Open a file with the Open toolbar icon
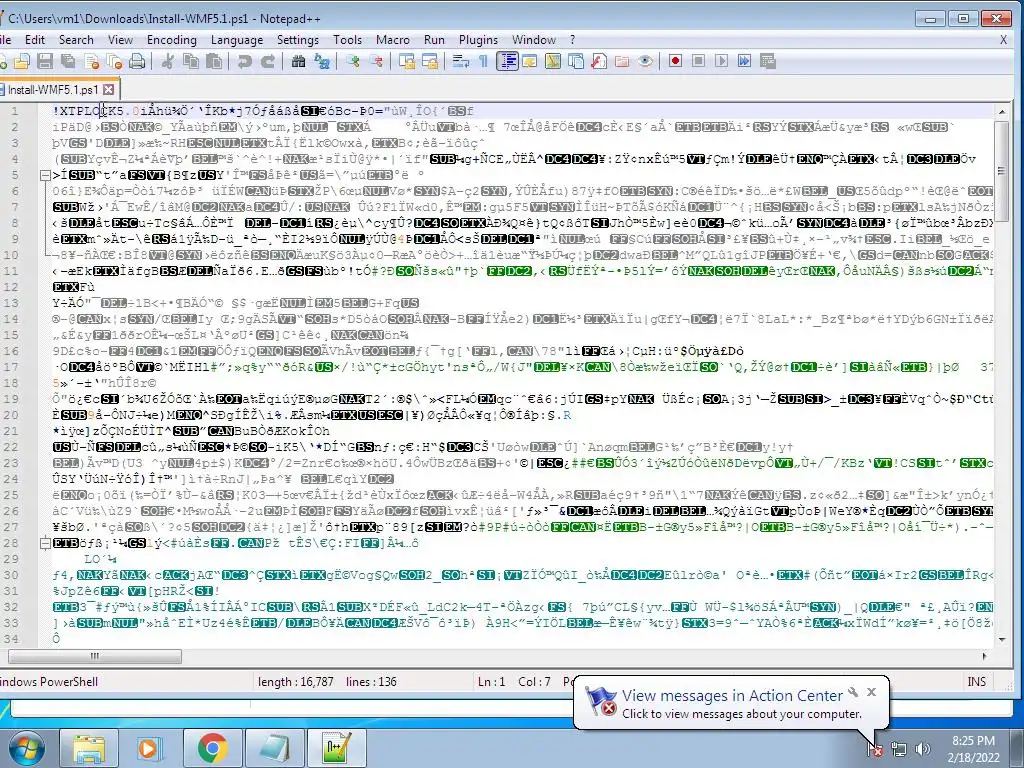 click(22, 61)
